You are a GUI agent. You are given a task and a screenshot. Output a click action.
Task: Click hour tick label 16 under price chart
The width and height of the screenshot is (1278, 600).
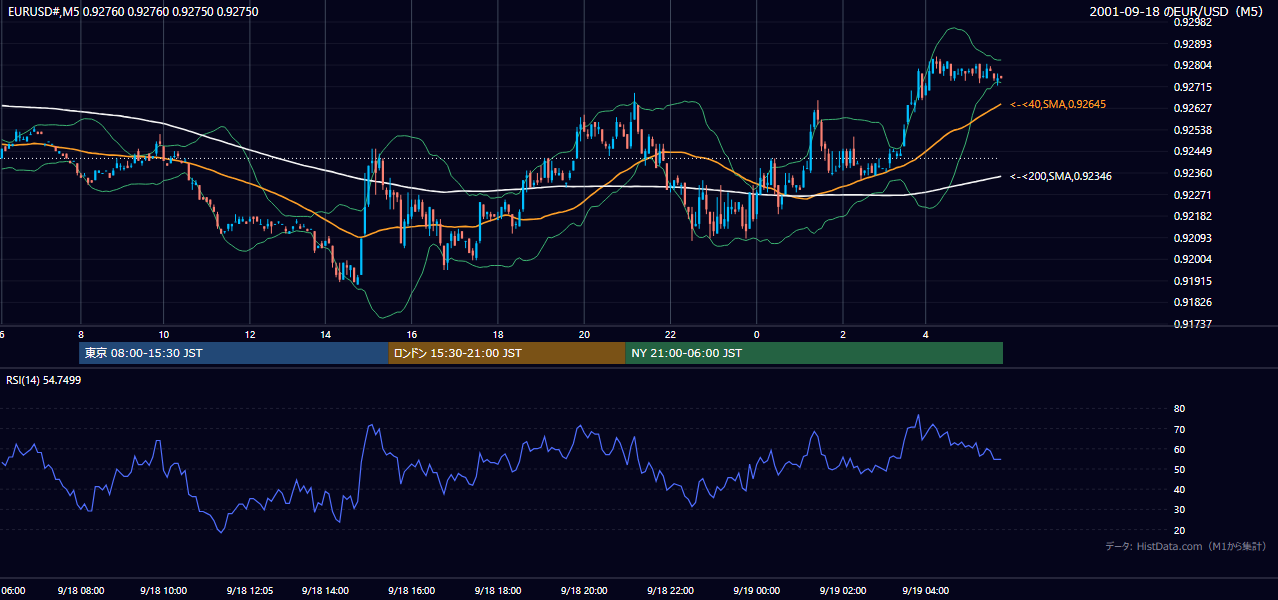click(412, 334)
